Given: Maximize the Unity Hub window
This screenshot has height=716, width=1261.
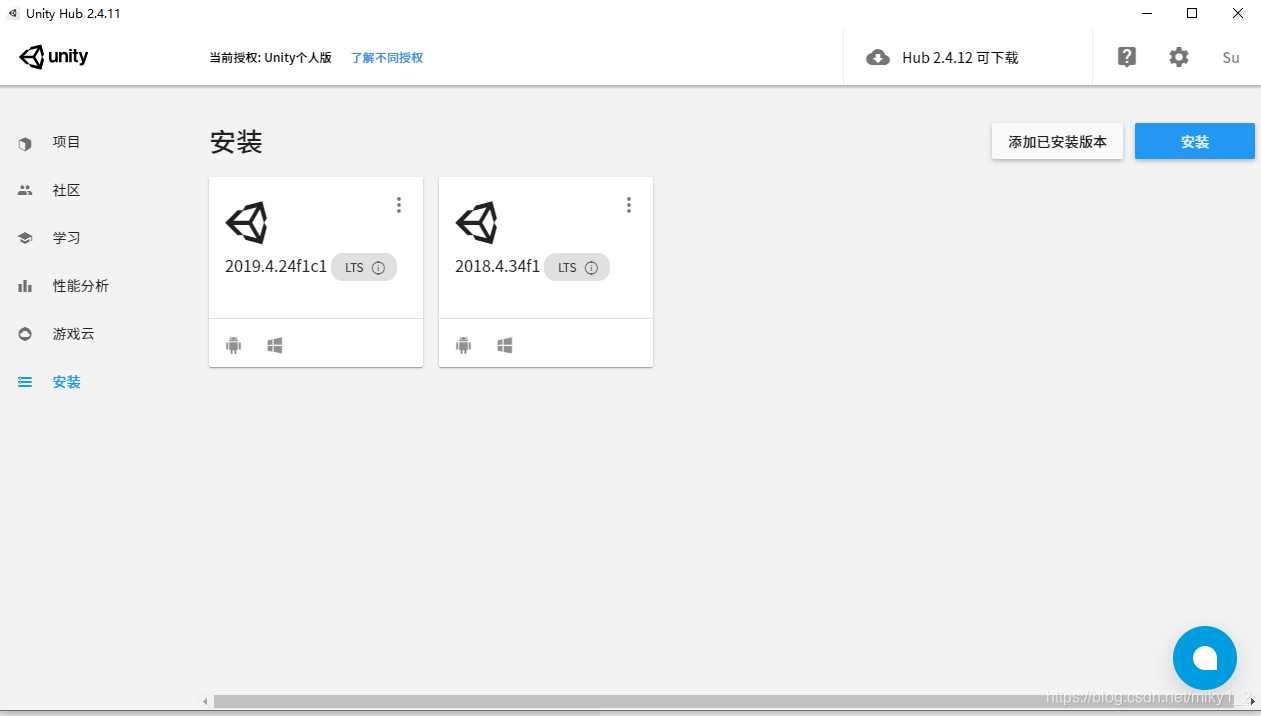Looking at the screenshot, I should (x=1192, y=13).
